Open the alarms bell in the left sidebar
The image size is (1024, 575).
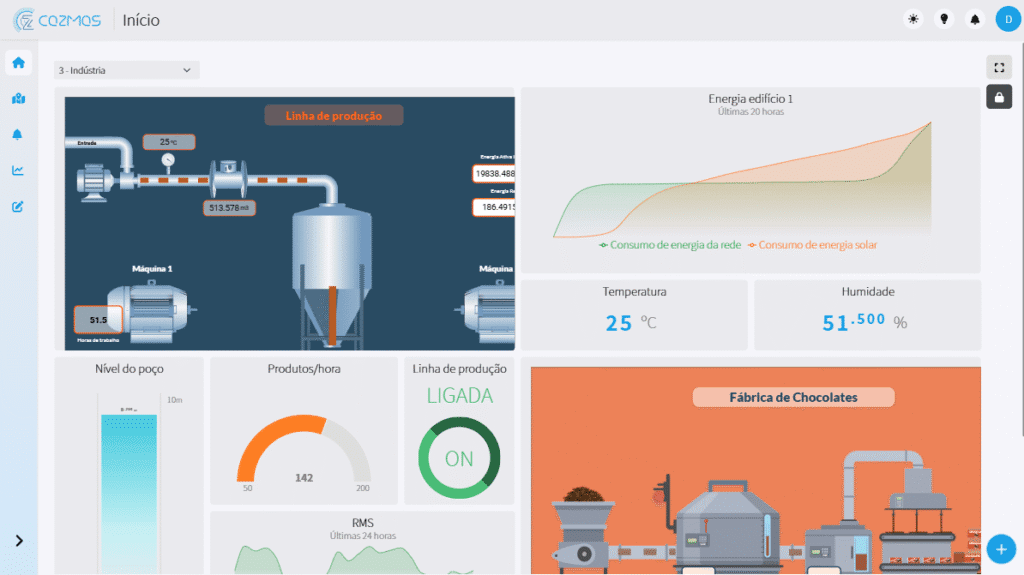click(18, 135)
